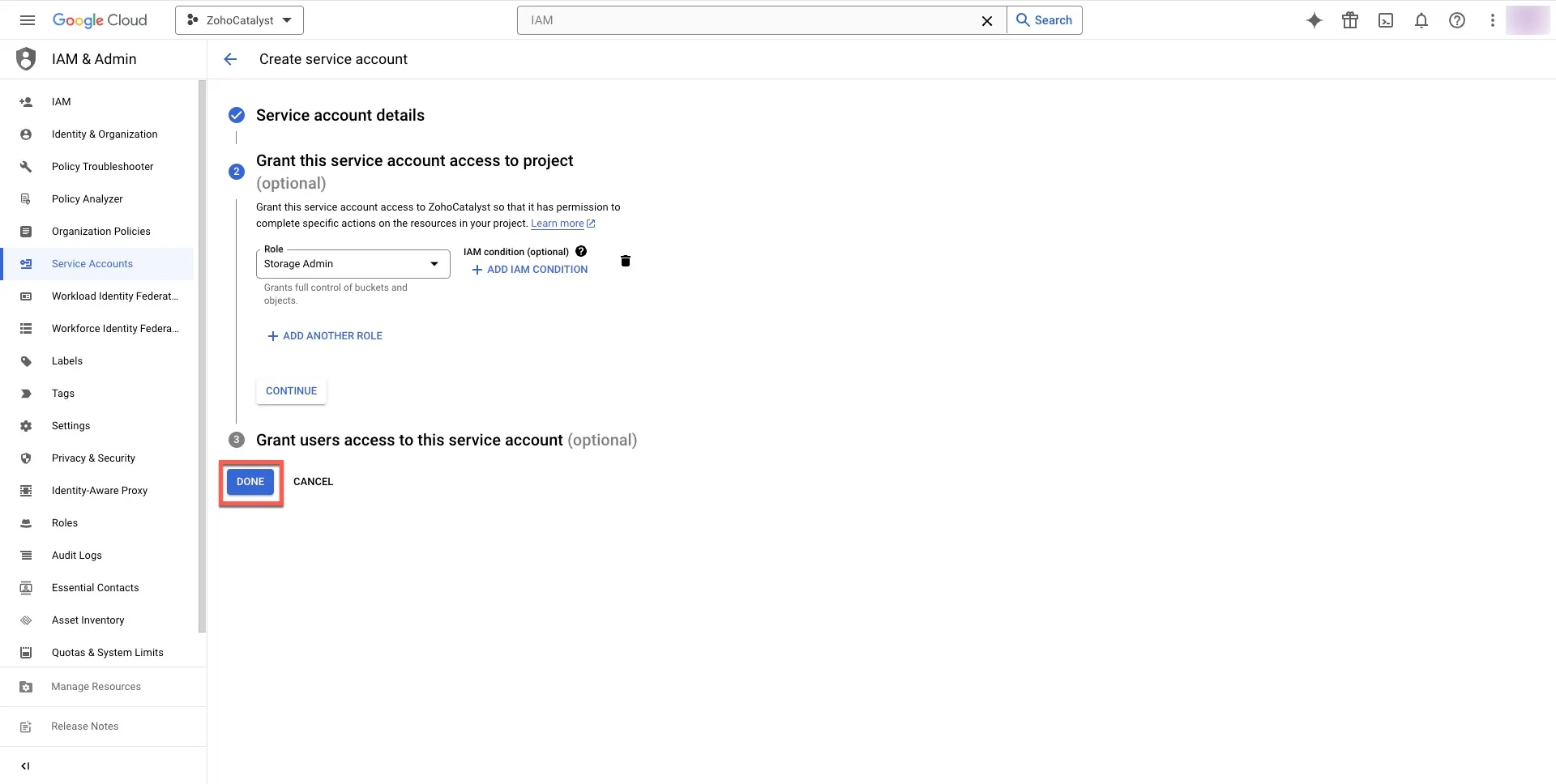Click the DONE button

coord(250,482)
